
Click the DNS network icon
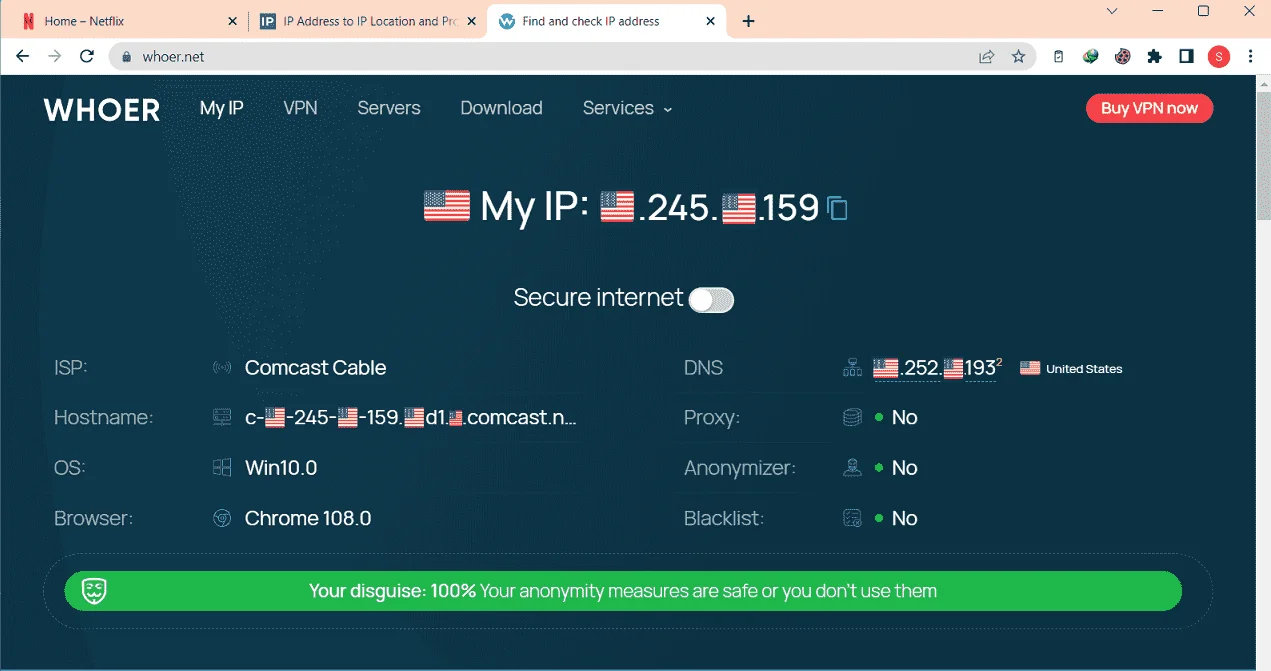click(x=852, y=368)
